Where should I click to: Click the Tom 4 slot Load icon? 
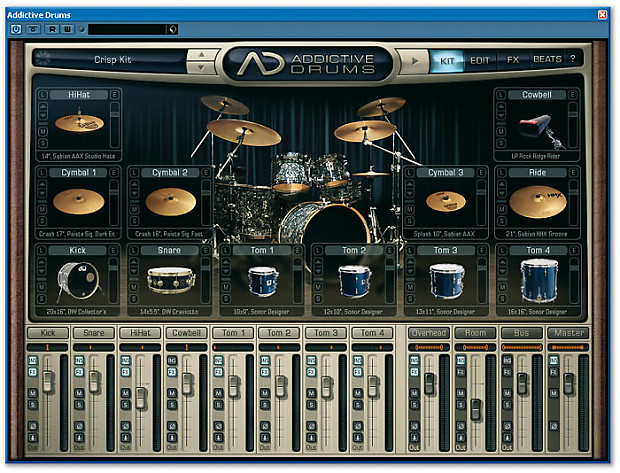click(x=502, y=250)
